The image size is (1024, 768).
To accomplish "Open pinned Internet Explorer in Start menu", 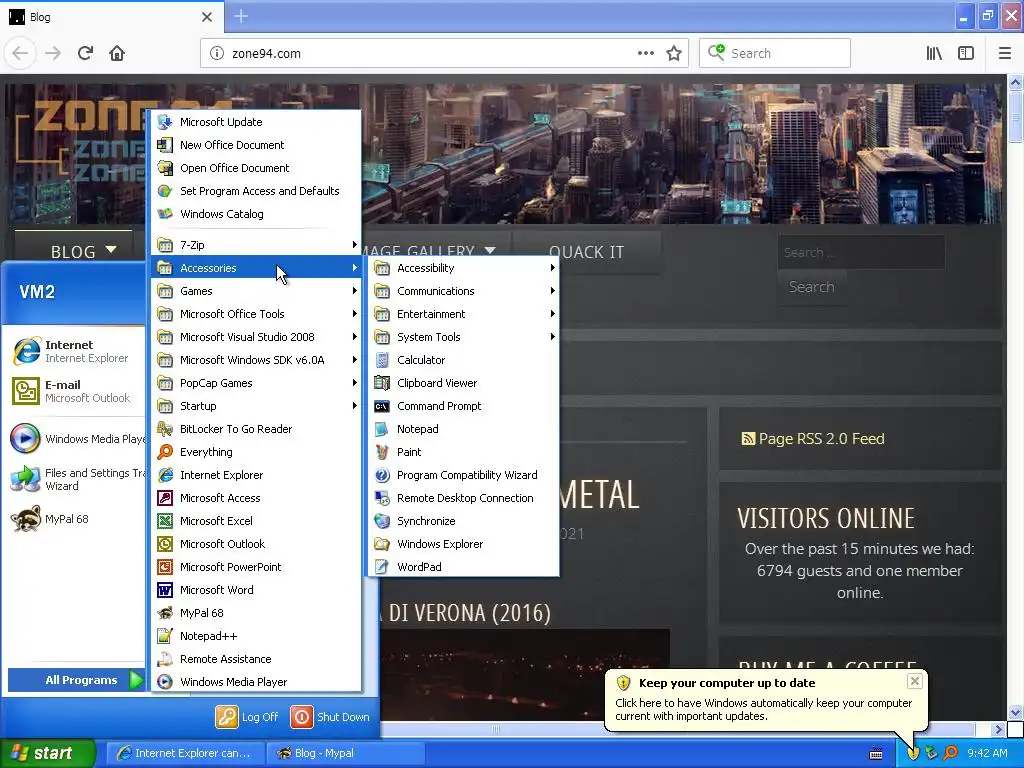I will pos(76,351).
